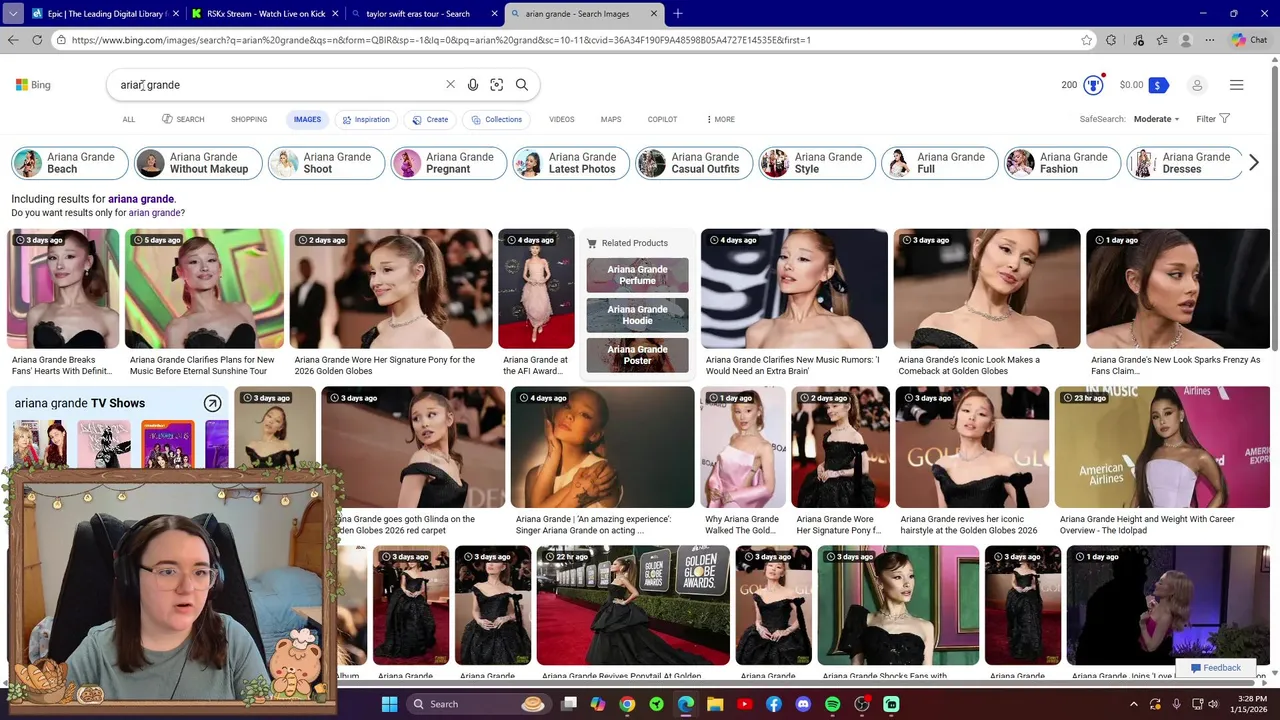Open Bing hamburger settings menu
1280x720 pixels.
point(1237,85)
